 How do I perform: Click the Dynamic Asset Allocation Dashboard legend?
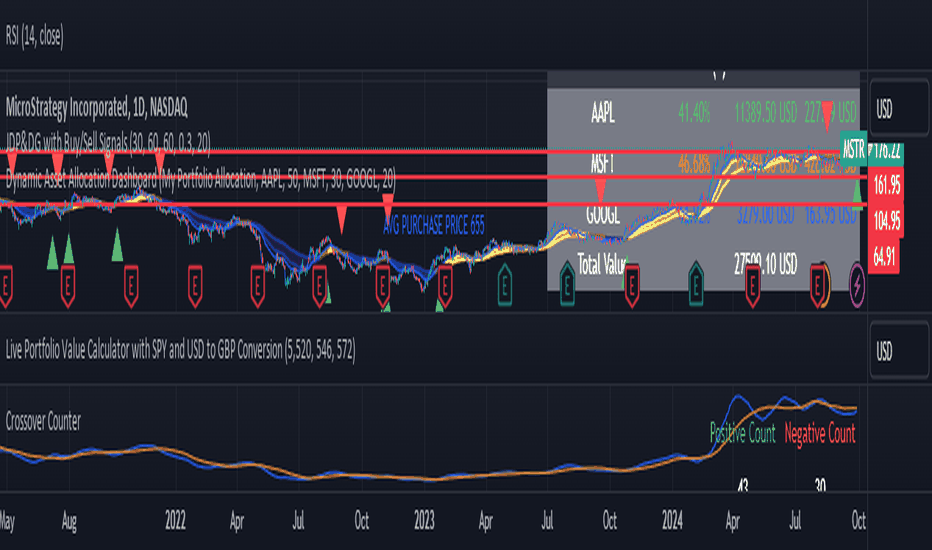pyautogui.click(x=200, y=178)
